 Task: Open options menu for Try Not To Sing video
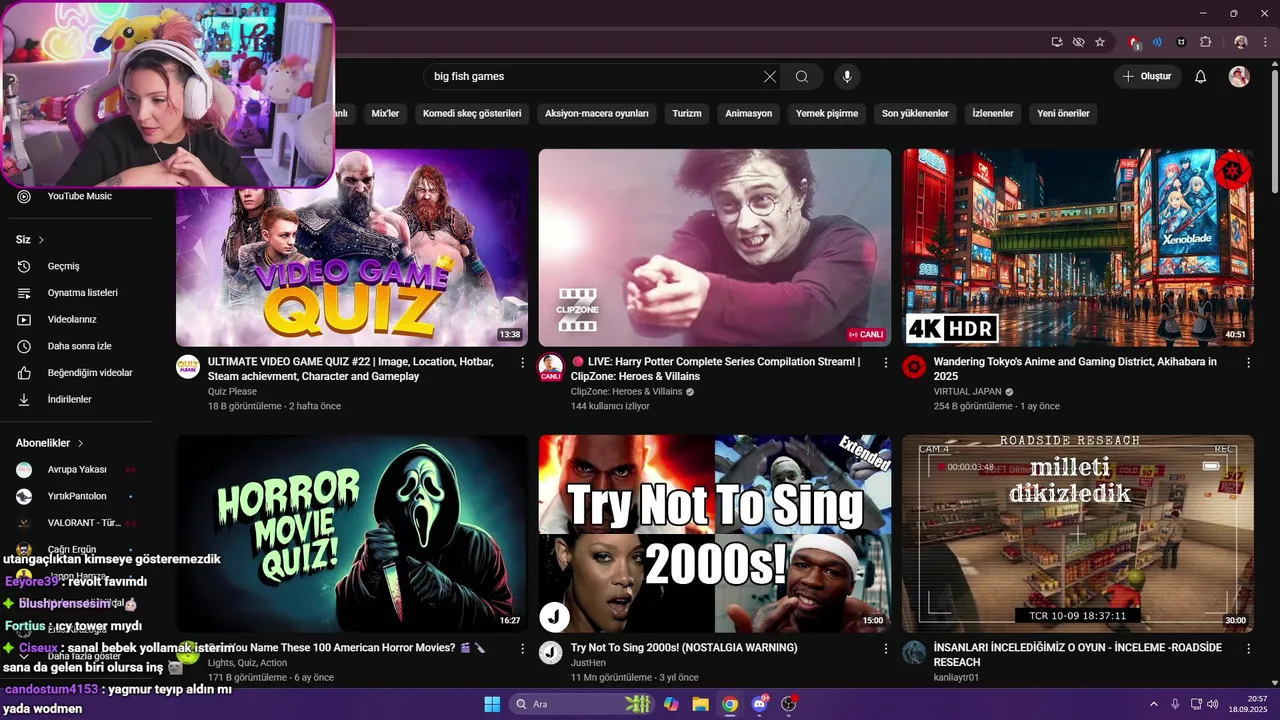(885, 649)
